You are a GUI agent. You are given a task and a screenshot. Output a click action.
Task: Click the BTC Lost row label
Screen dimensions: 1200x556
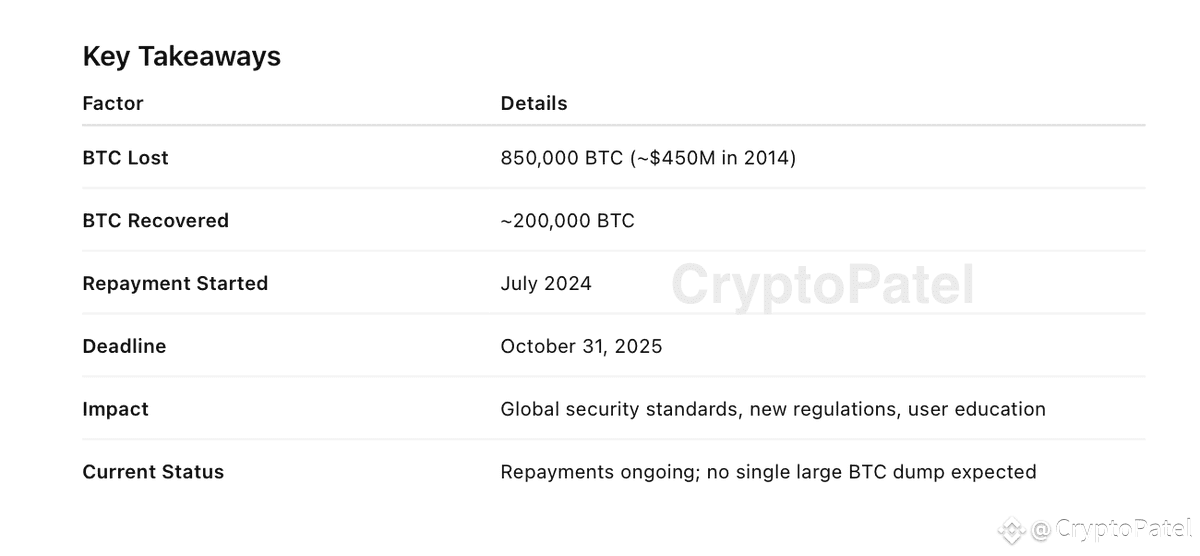125,158
